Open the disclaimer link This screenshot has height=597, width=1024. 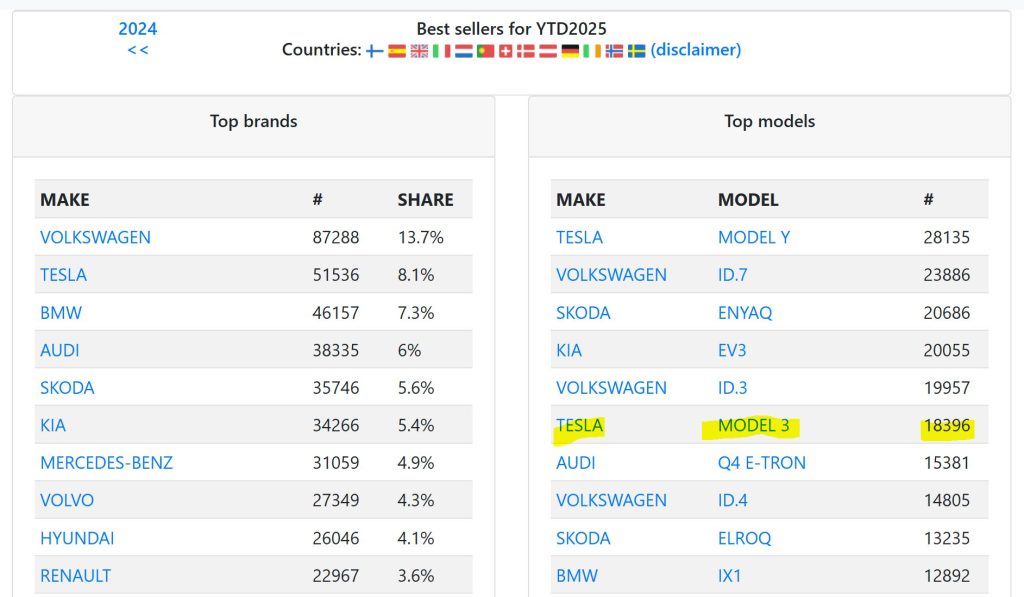[x=696, y=50]
